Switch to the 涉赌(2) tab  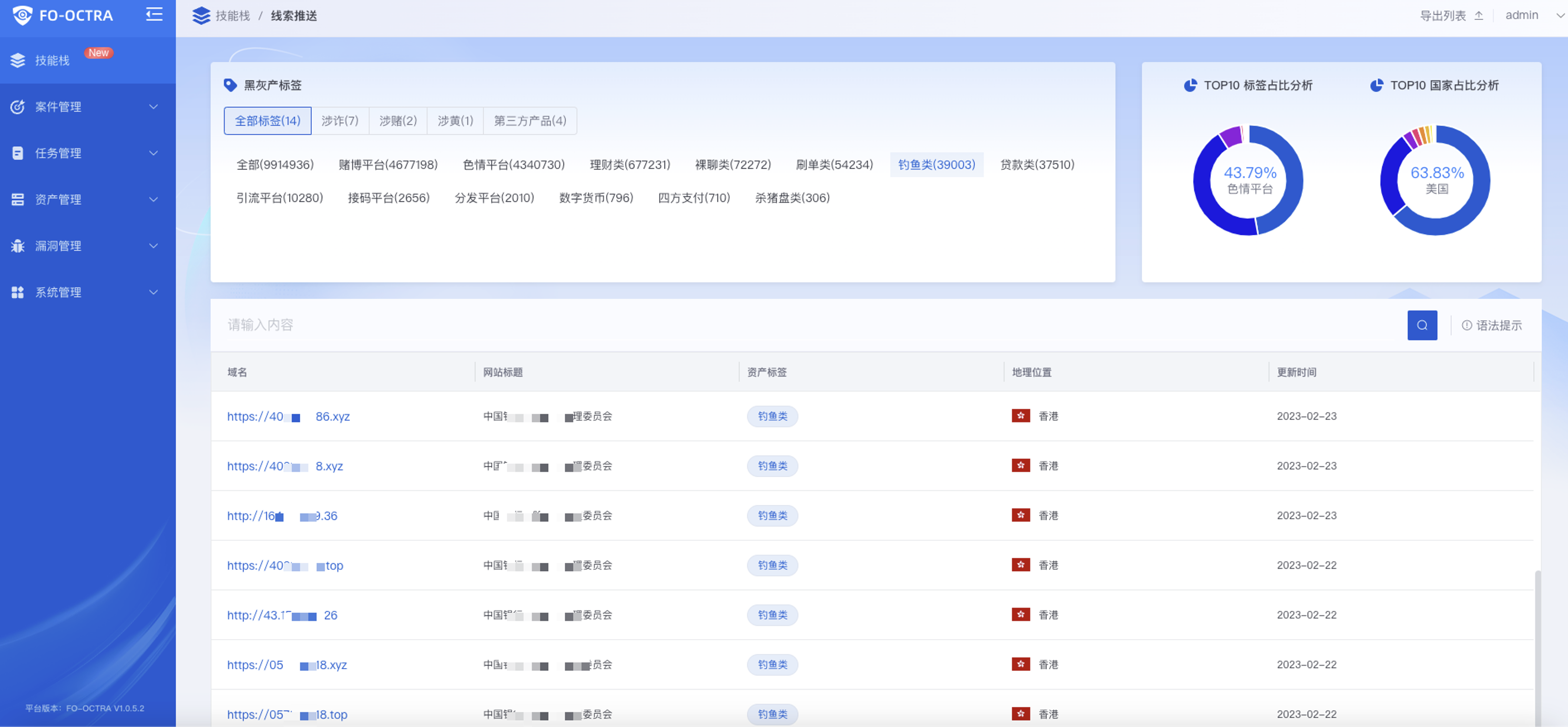coord(398,120)
